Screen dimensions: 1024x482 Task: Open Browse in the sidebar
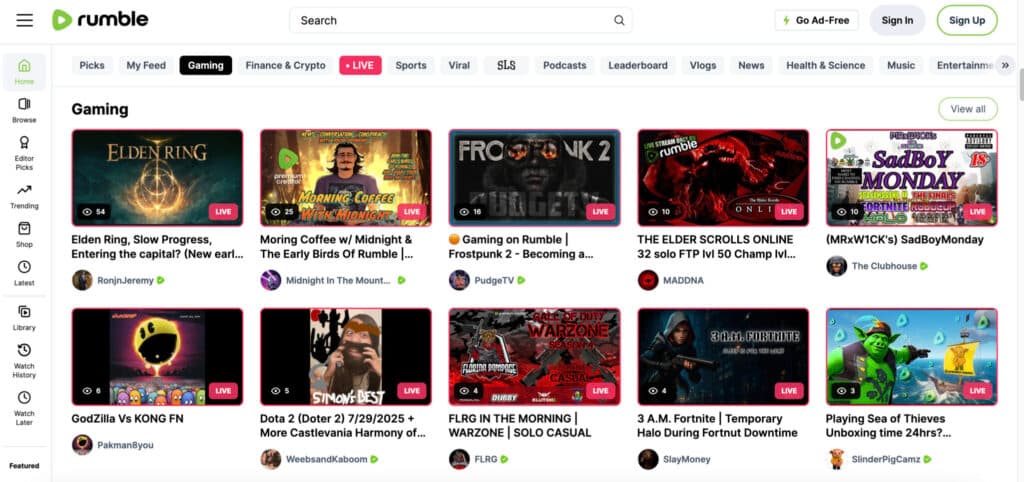click(24, 110)
